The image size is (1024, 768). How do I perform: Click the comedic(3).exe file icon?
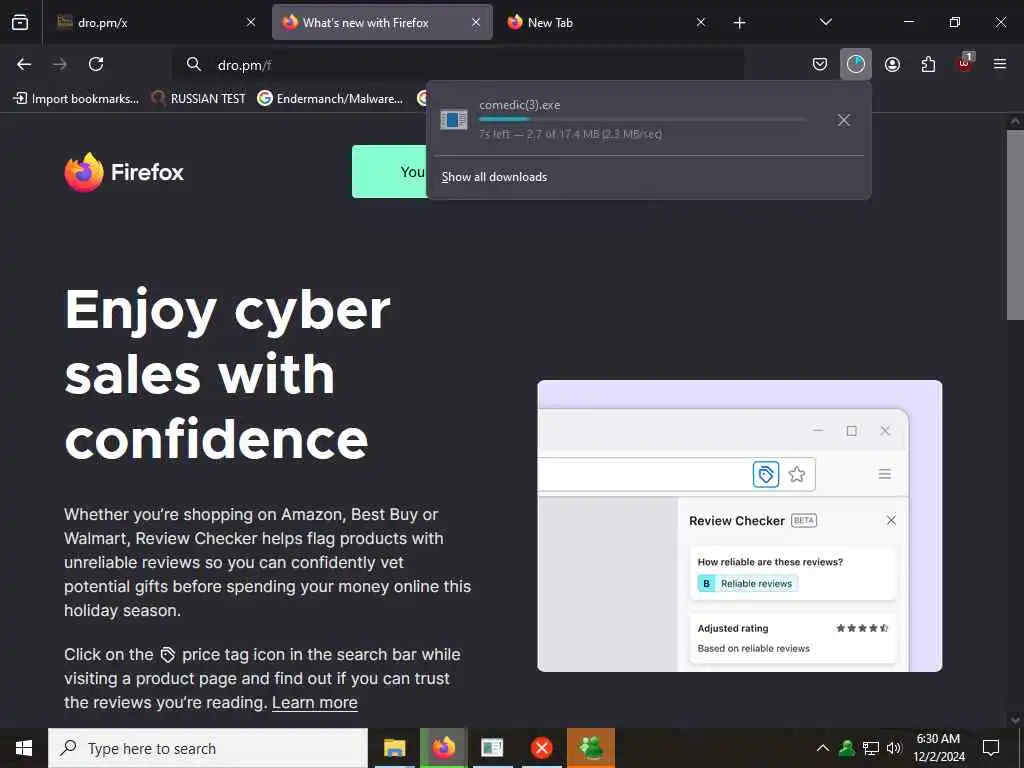click(454, 120)
